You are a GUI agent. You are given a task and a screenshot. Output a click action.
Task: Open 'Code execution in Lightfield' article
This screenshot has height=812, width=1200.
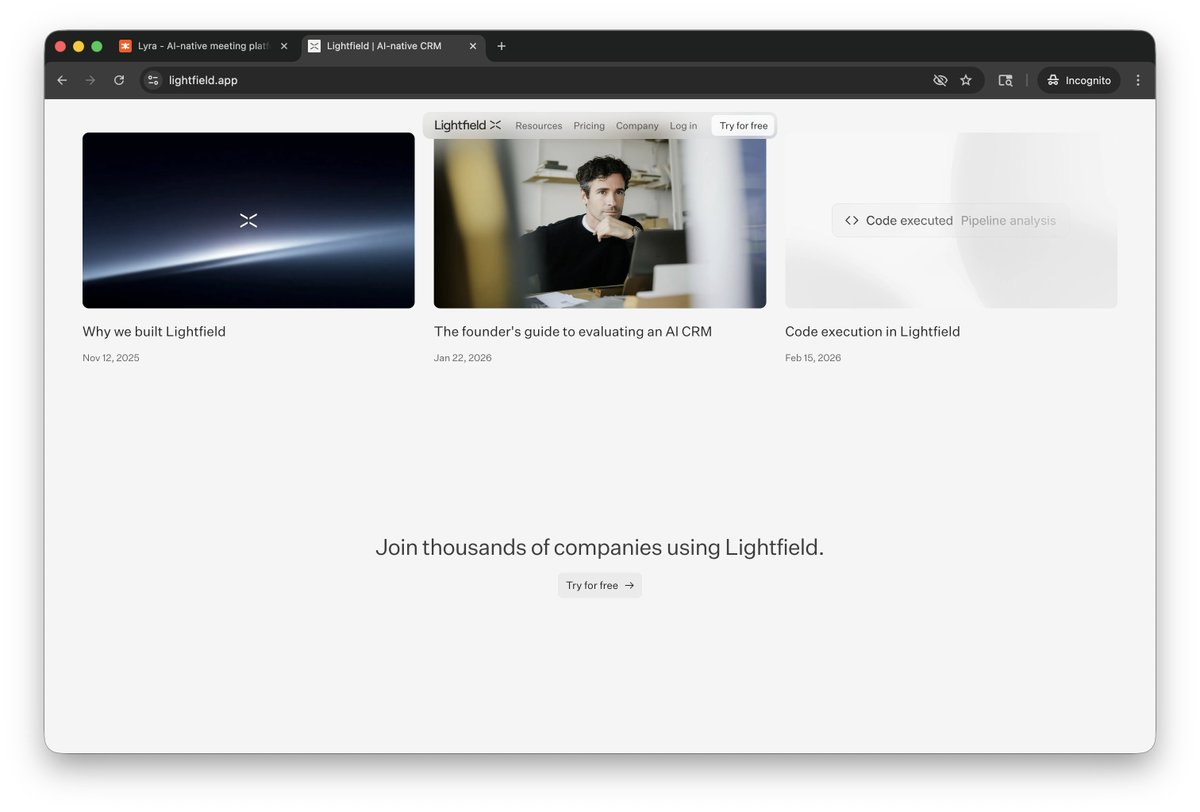coord(872,332)
